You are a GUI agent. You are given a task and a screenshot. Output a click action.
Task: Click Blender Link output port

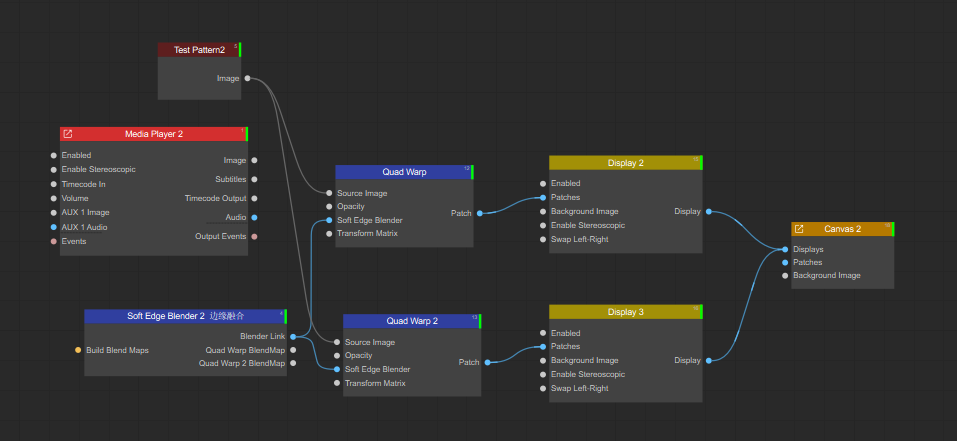click(293, 337)
